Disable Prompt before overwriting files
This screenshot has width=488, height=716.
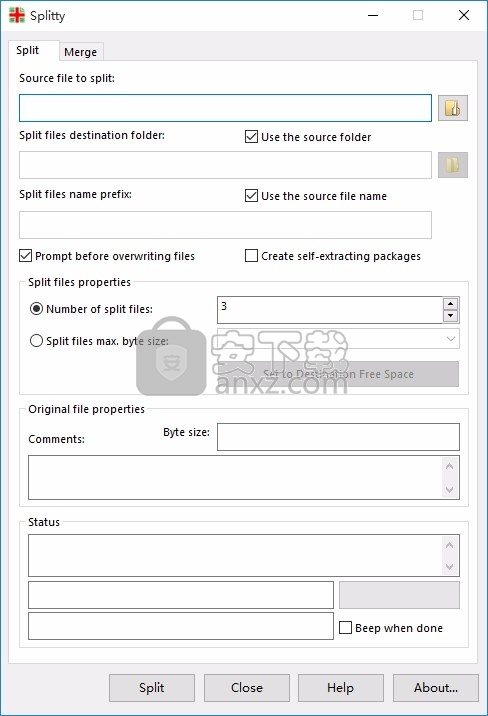click(26, 255)
